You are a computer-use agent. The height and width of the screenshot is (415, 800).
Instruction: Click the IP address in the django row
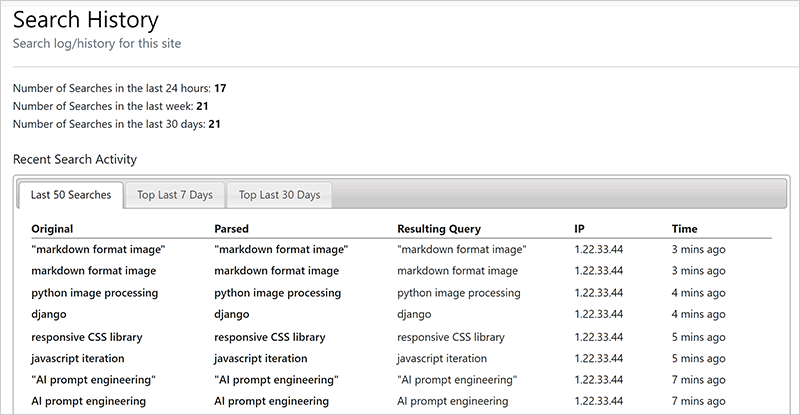click(x=598, y=315)
